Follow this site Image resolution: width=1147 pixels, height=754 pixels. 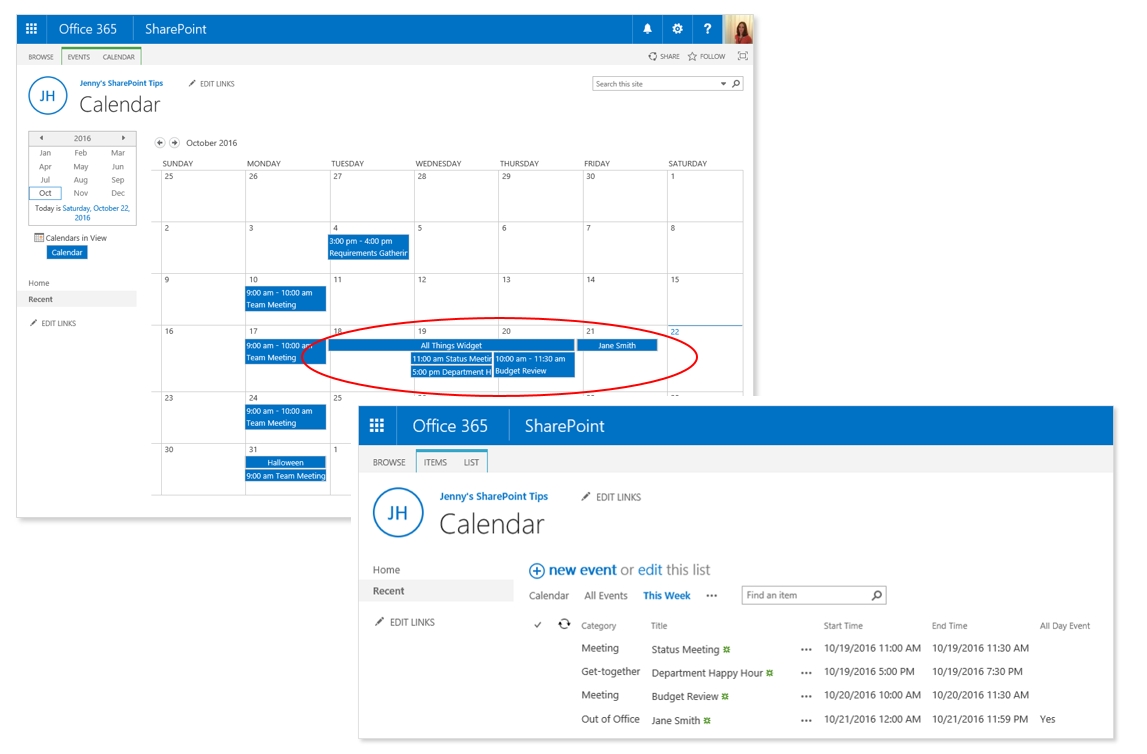[707, 56]
